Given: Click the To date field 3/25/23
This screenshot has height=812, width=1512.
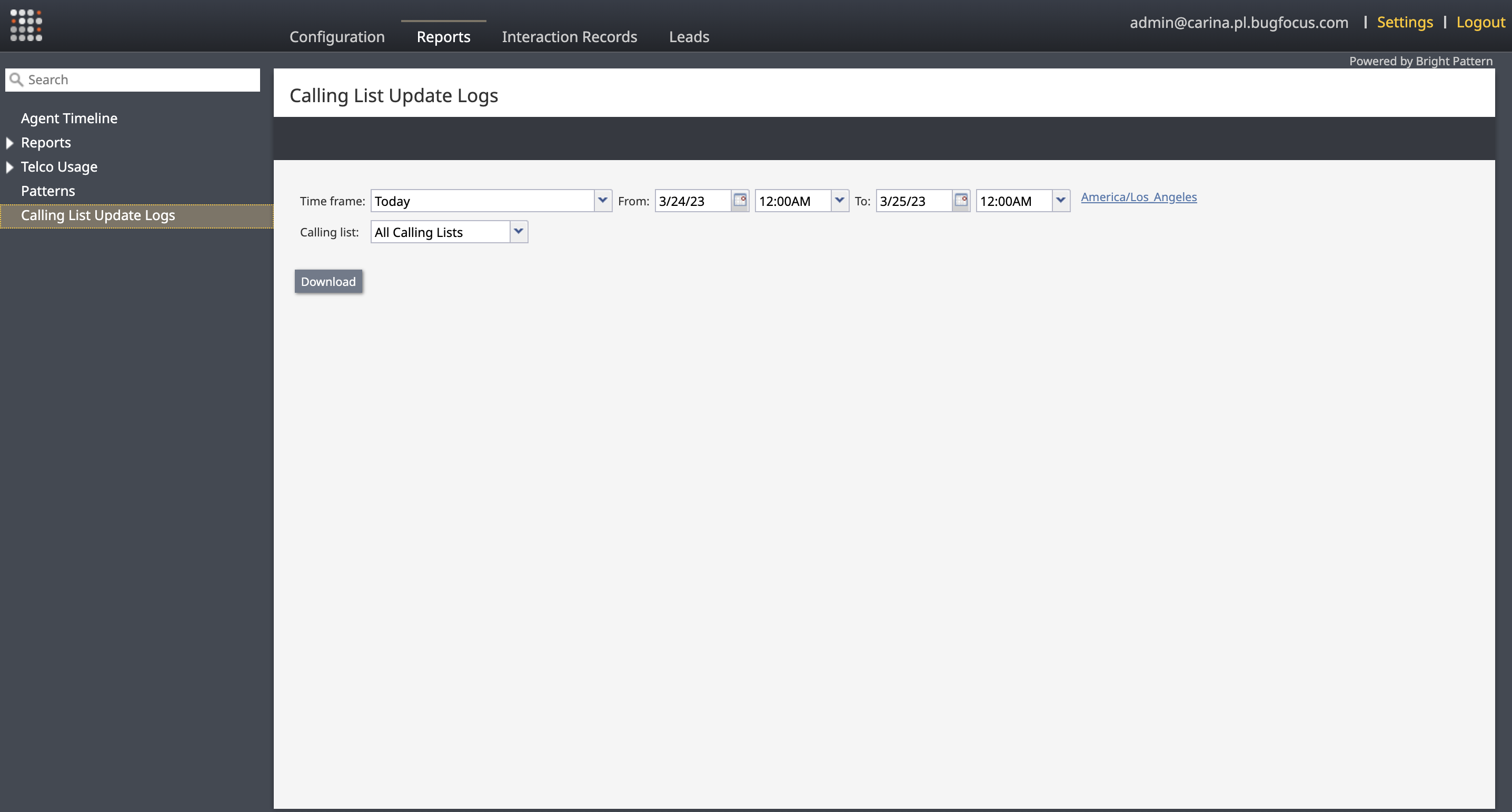Looking at the screenshot, I should [914, 201].
